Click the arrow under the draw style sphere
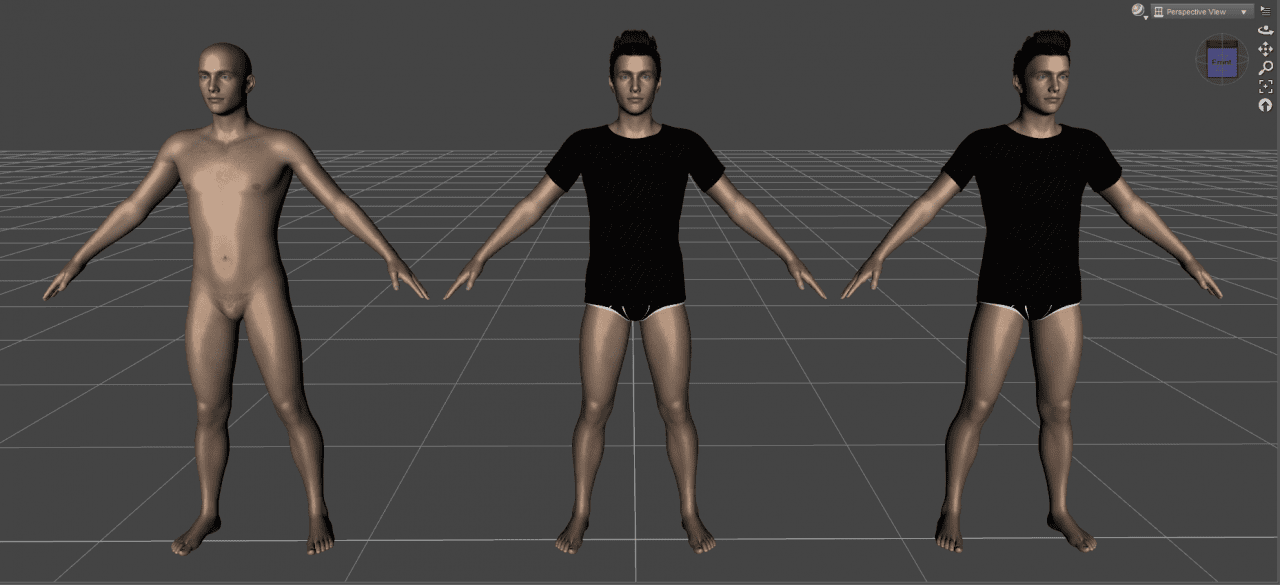 pos(1145,18)
